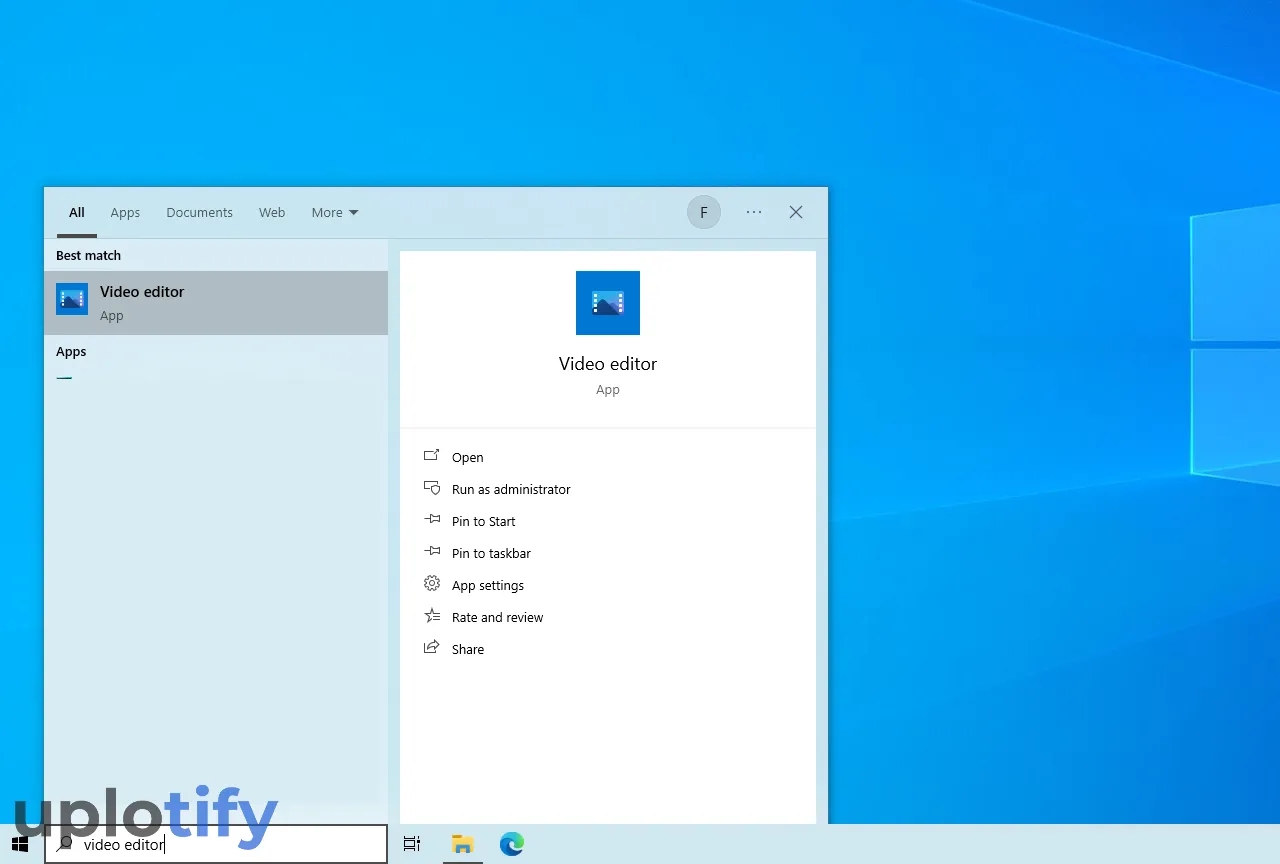Click the Best match heading

[x=88, y=255]
